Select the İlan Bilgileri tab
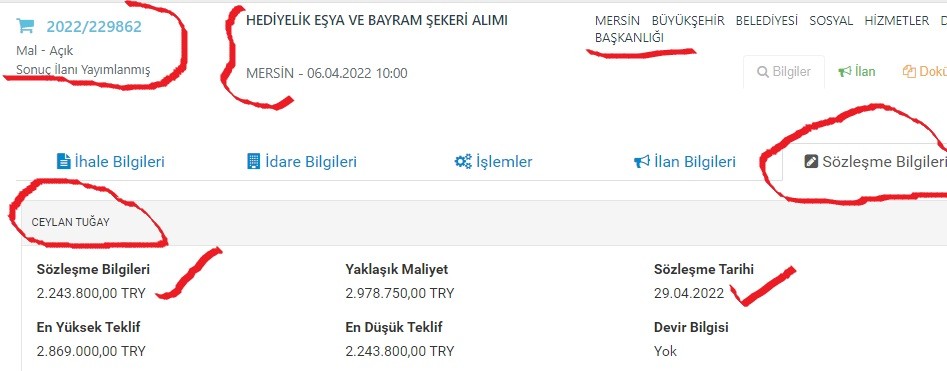The width and height of the screenshot is (947, 371). (685, 162)
